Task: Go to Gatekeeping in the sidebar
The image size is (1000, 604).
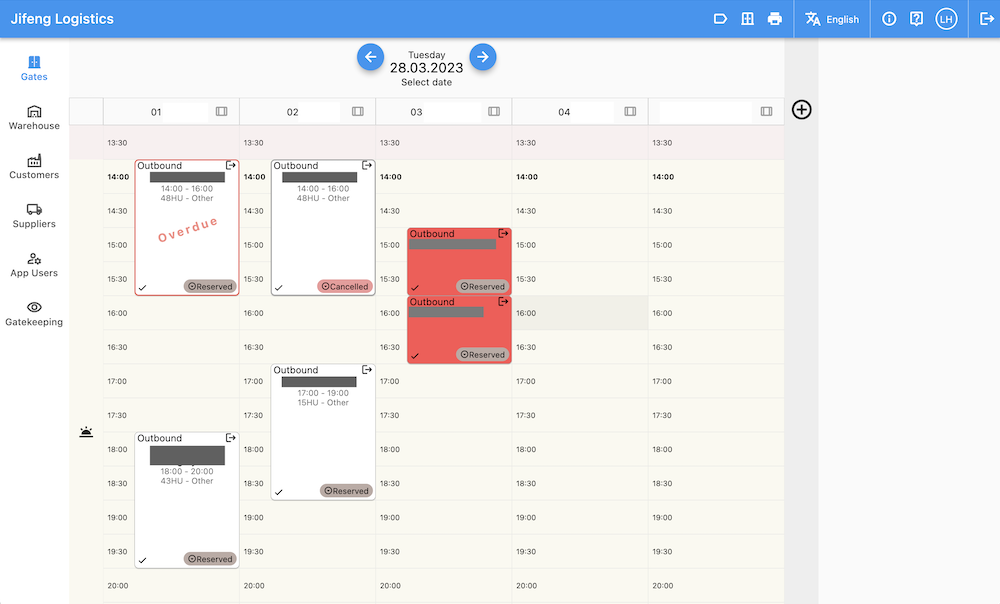Action: [34, 313]
